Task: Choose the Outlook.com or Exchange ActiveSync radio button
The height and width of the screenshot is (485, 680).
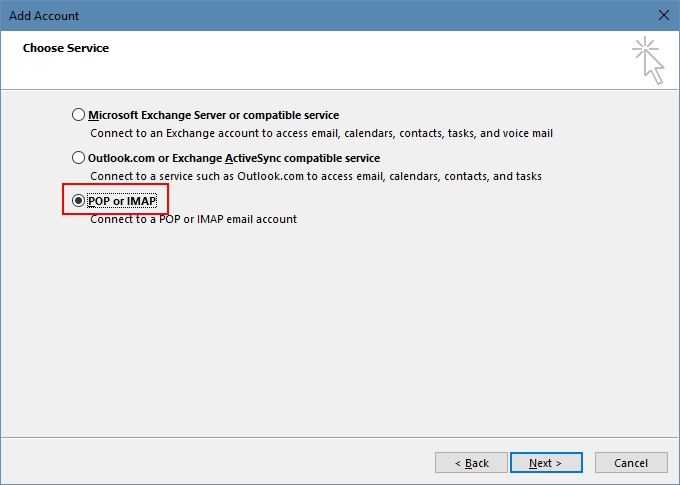Action: (x=79, y=158)
